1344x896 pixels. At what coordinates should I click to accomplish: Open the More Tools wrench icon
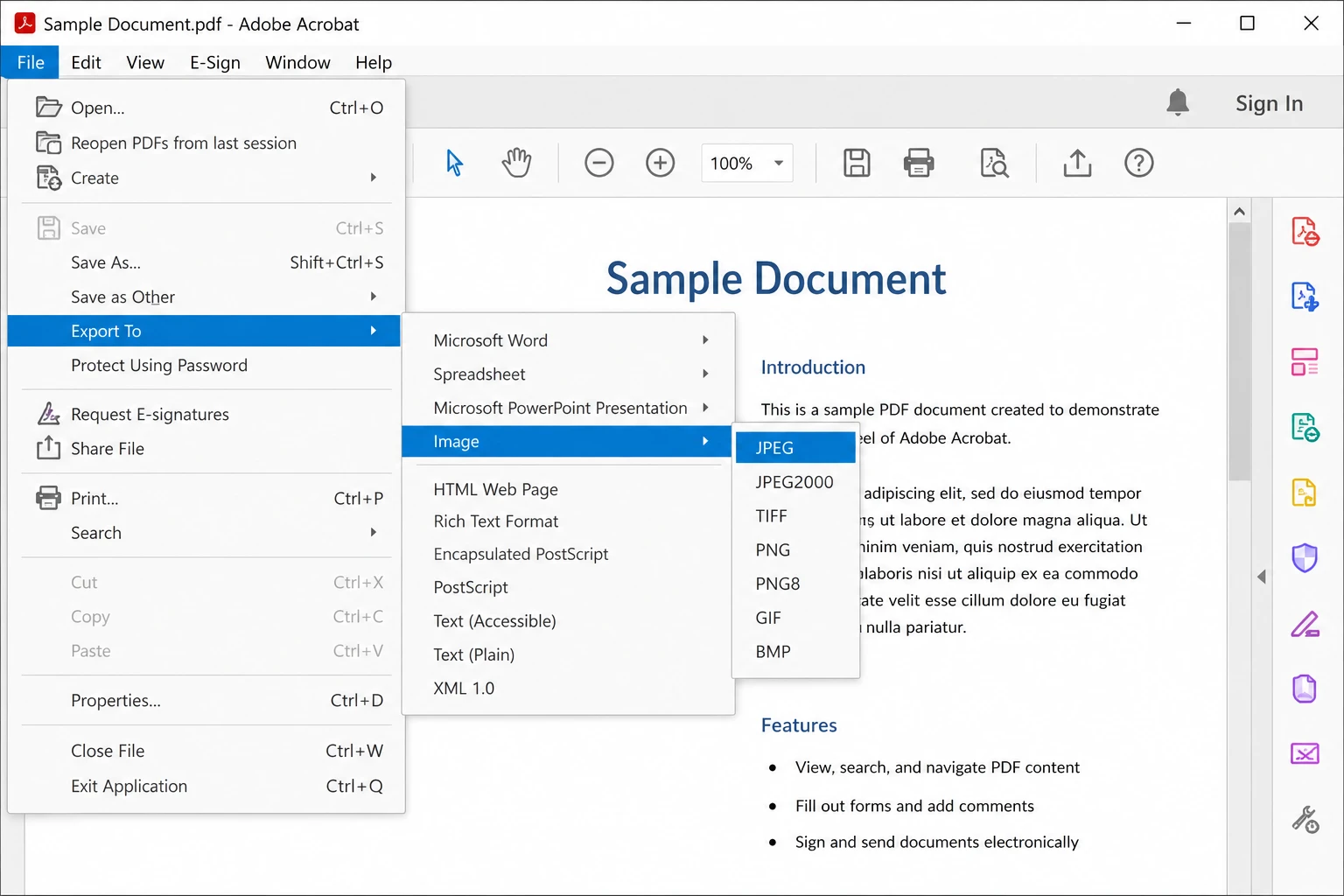click(1305, 819)
